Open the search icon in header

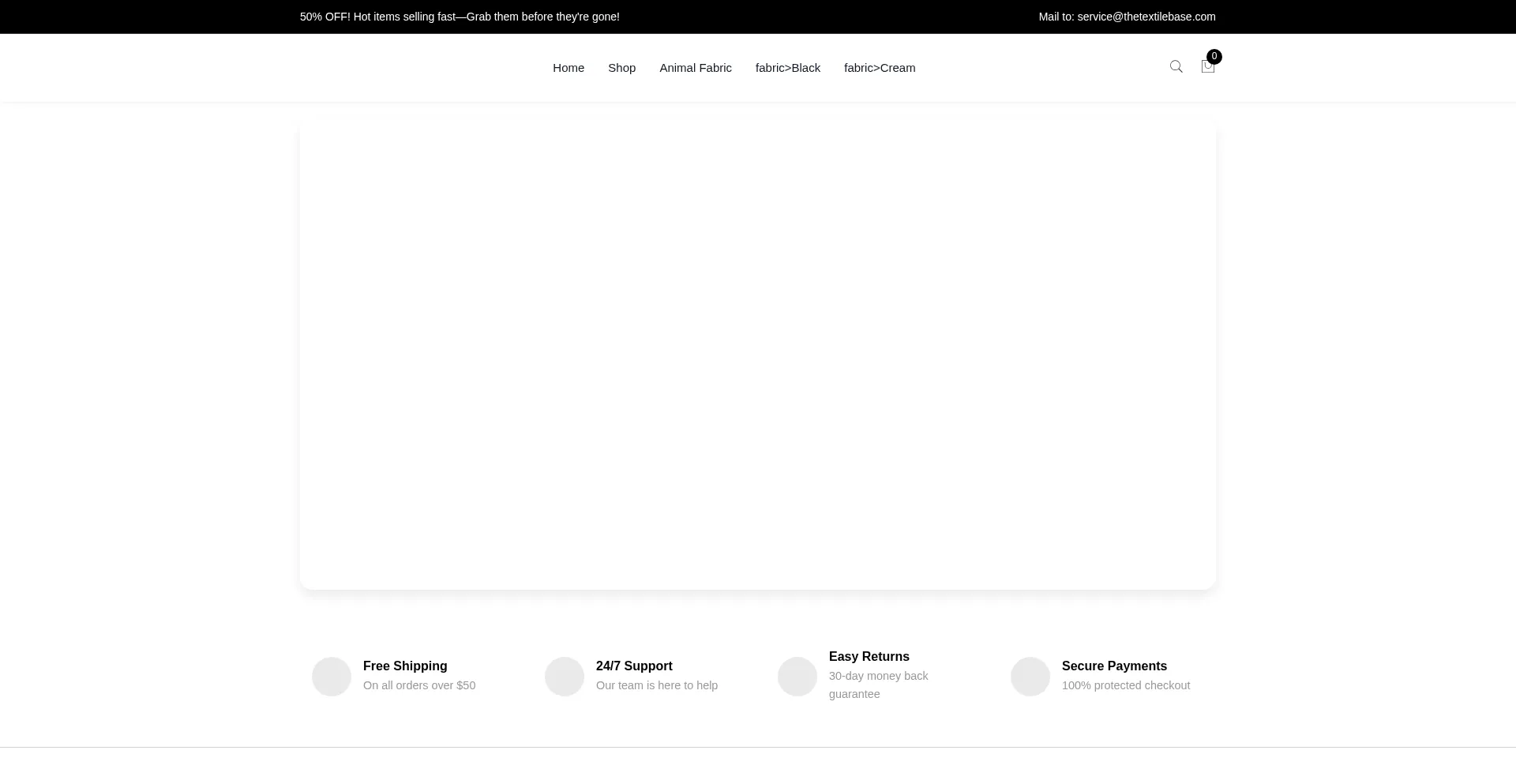(x=1176, y=67)
